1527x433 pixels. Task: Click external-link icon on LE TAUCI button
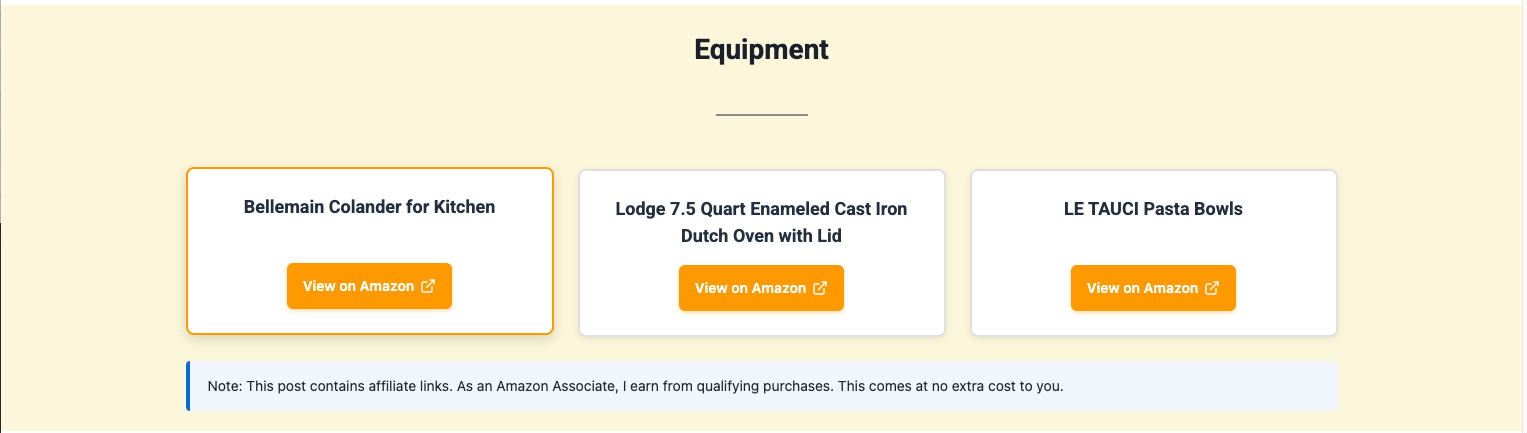click(x=1212, y=288)
